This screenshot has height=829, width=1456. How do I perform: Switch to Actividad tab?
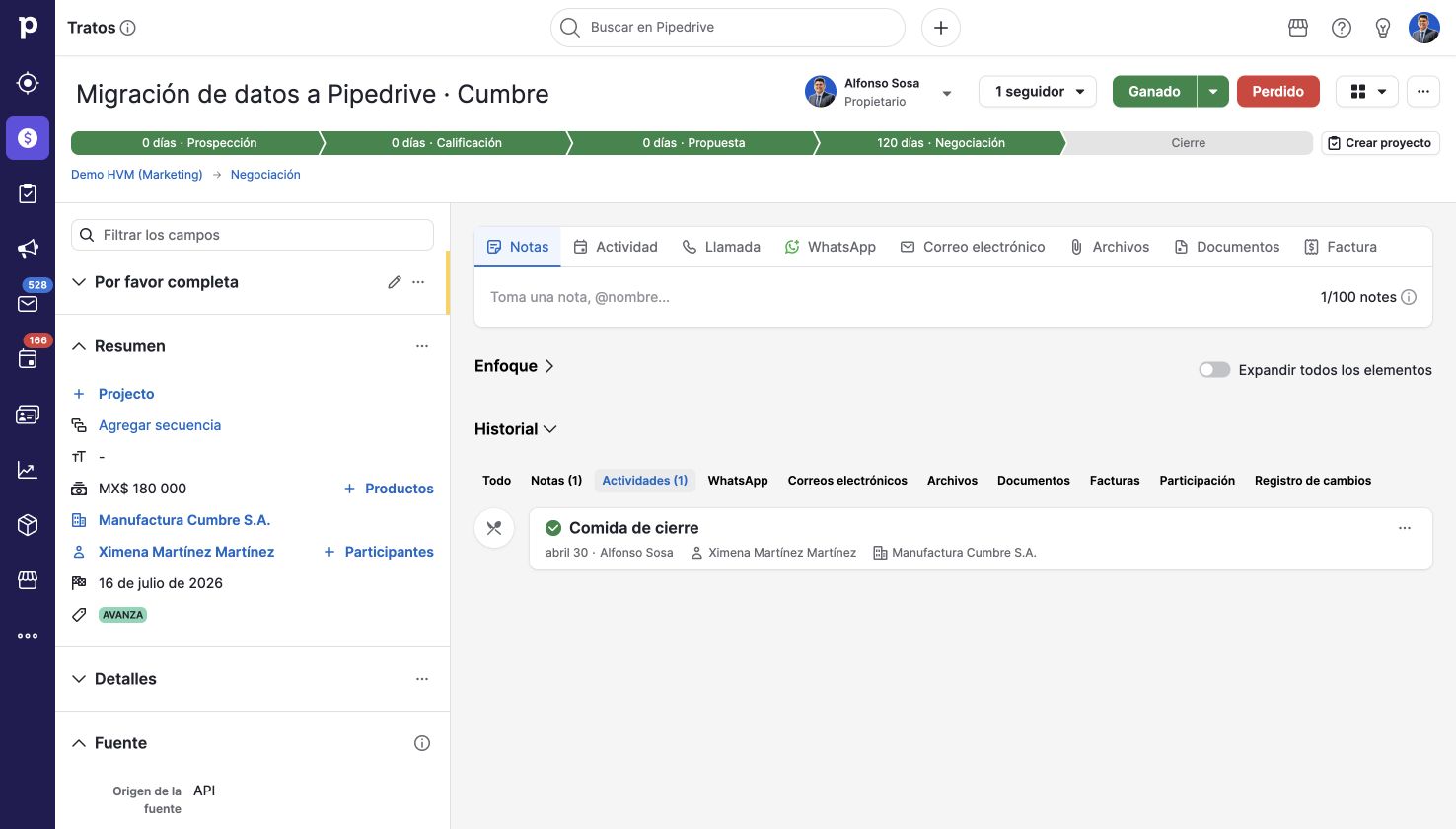(616, 247)
